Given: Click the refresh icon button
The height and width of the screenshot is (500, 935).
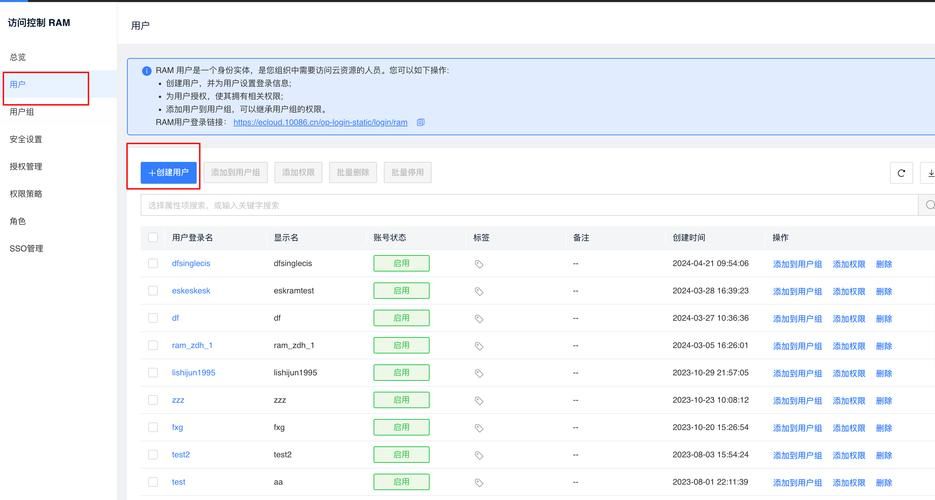Looking at the screenshot, I should [901, 173].
